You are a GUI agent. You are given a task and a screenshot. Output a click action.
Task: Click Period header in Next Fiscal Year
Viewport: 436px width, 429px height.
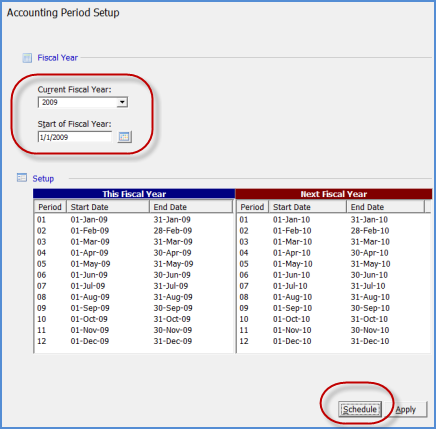(x=252, y=207)
